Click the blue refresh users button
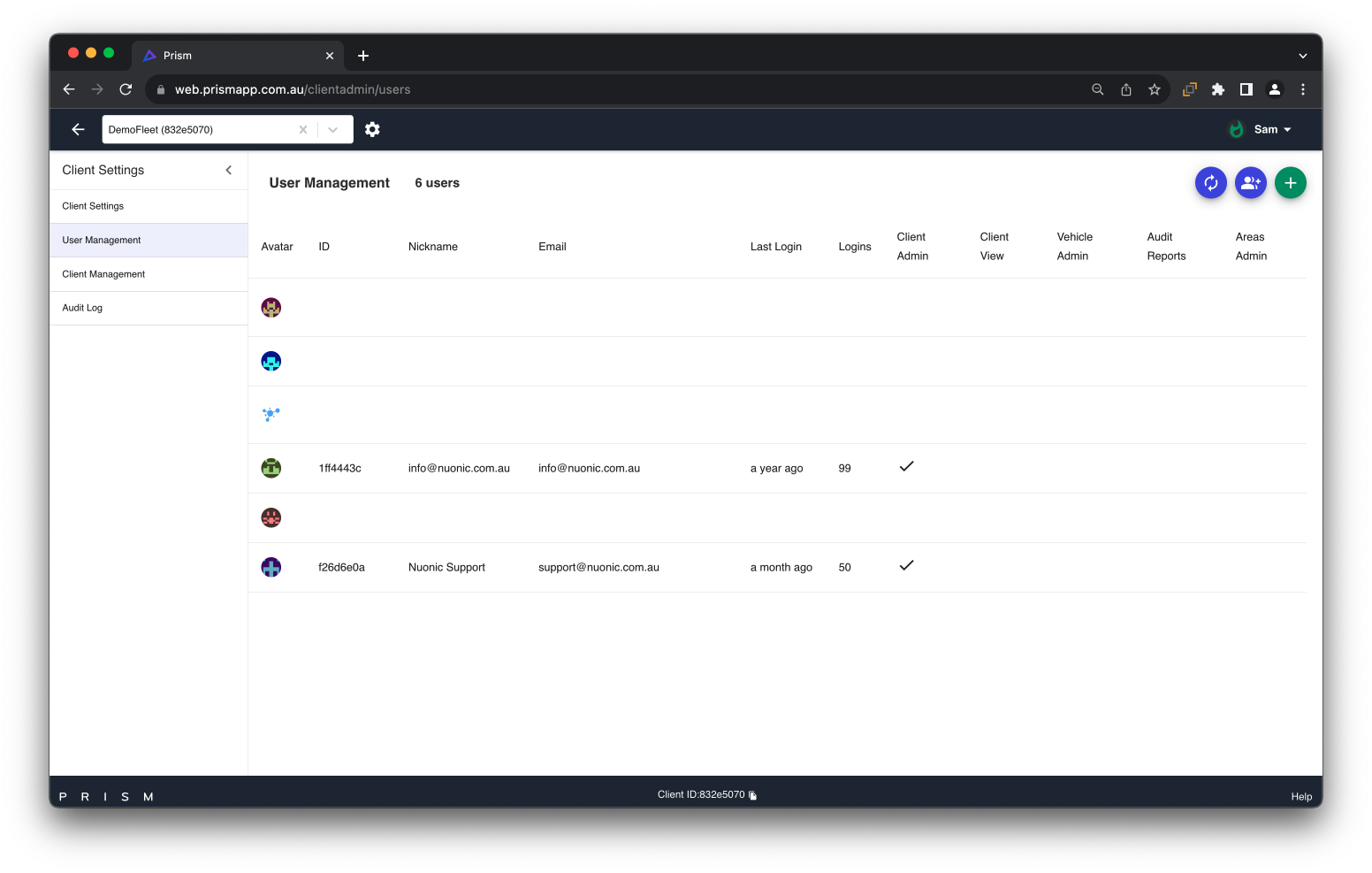Image resolution: width=1372 pixels, height=873 pixels. [x=1210, y=183]
